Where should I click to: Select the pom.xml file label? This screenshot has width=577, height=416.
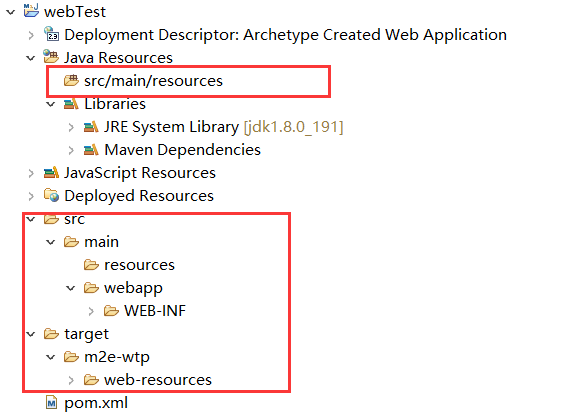(96, 403)
